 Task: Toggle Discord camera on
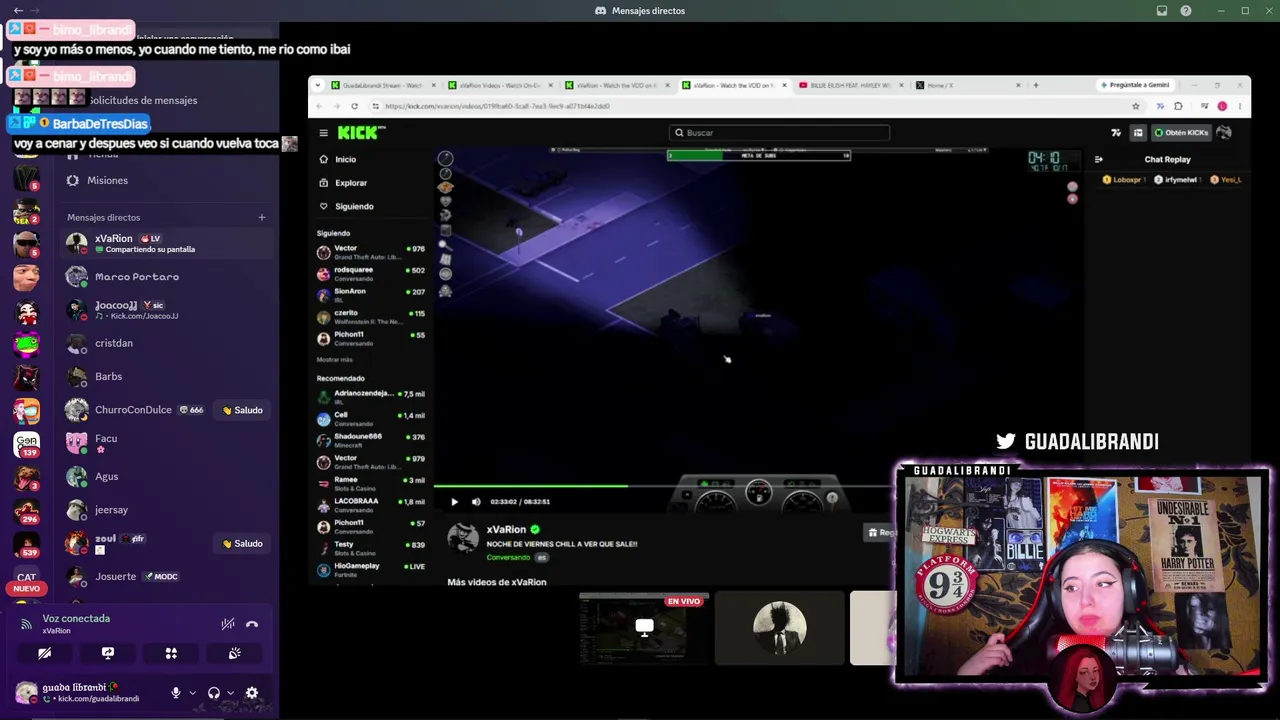pos(44,653)
